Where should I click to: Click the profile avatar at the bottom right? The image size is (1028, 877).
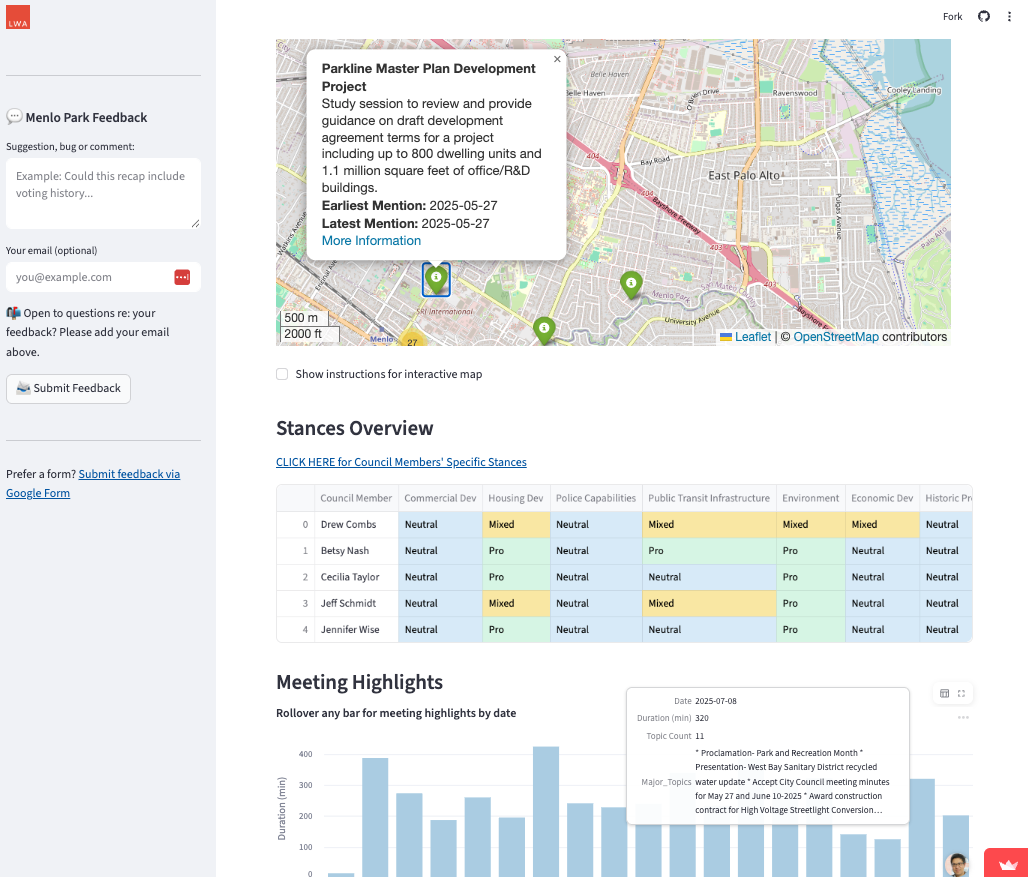click(x=957, y=862)
